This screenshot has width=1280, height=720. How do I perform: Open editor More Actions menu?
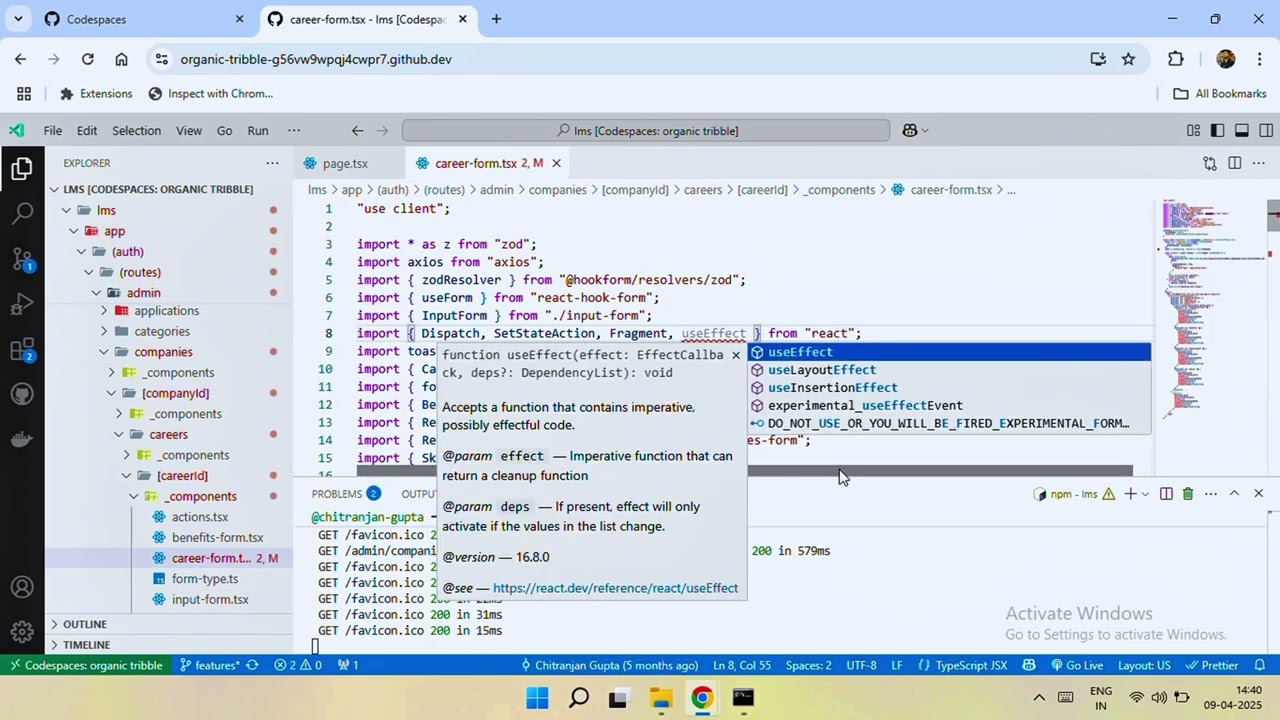(x=1258, y=163)
